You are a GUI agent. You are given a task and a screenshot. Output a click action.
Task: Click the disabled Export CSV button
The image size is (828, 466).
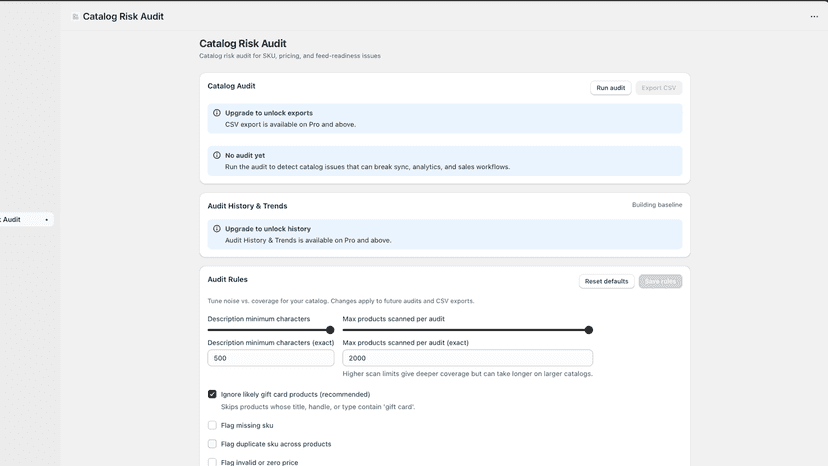click(658, 88)
